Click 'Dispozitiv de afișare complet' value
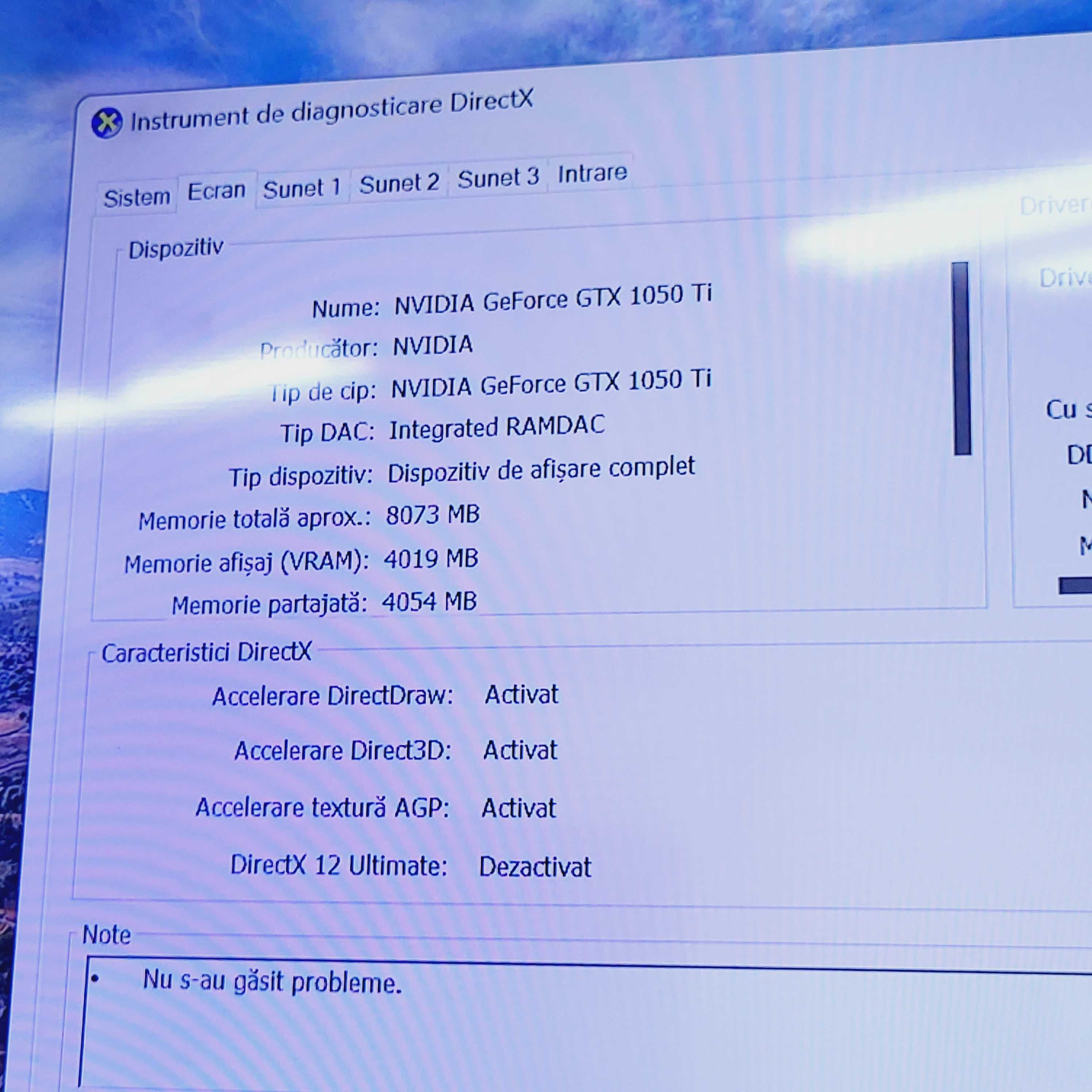 tap(541, 470)
